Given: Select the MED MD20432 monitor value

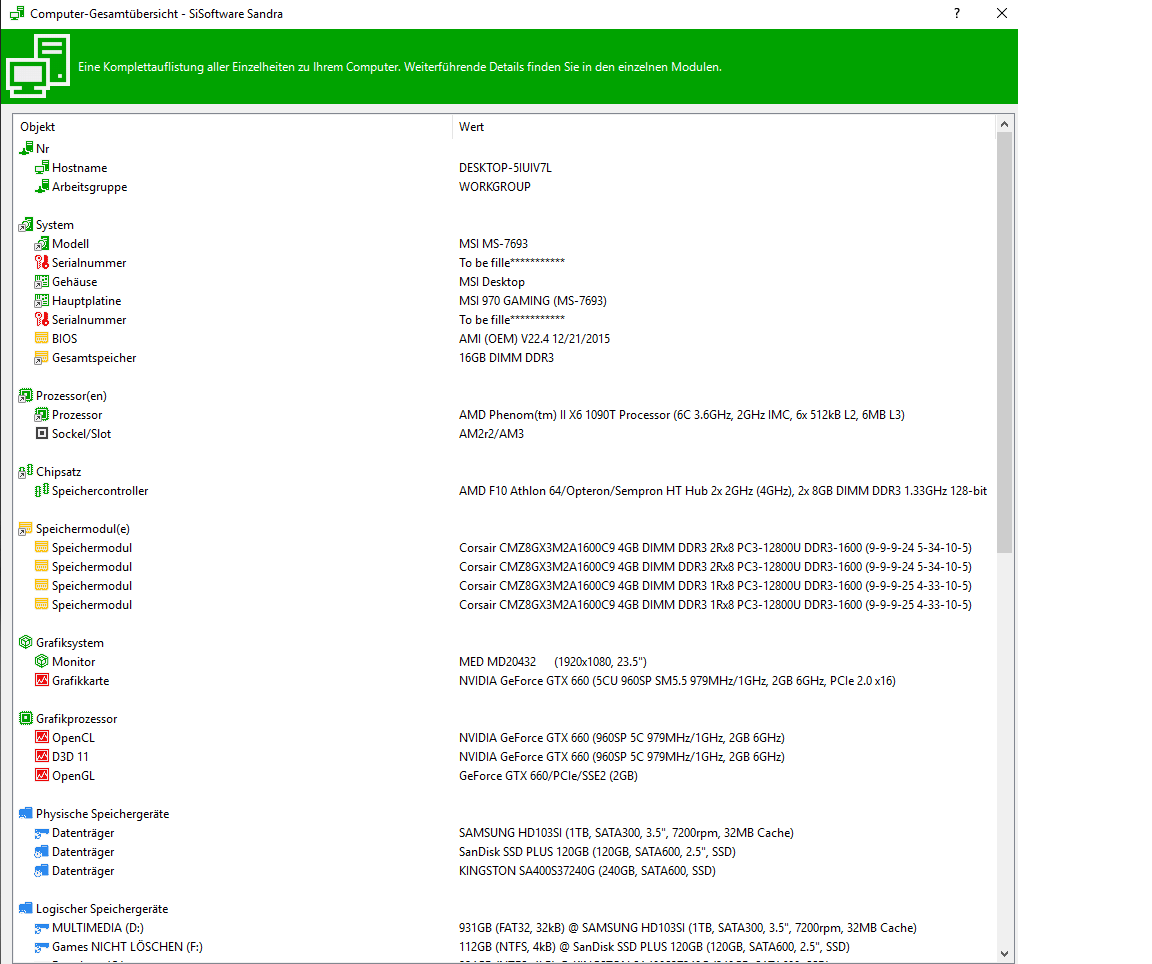Looking at the screenshot, I should [552, 661].
